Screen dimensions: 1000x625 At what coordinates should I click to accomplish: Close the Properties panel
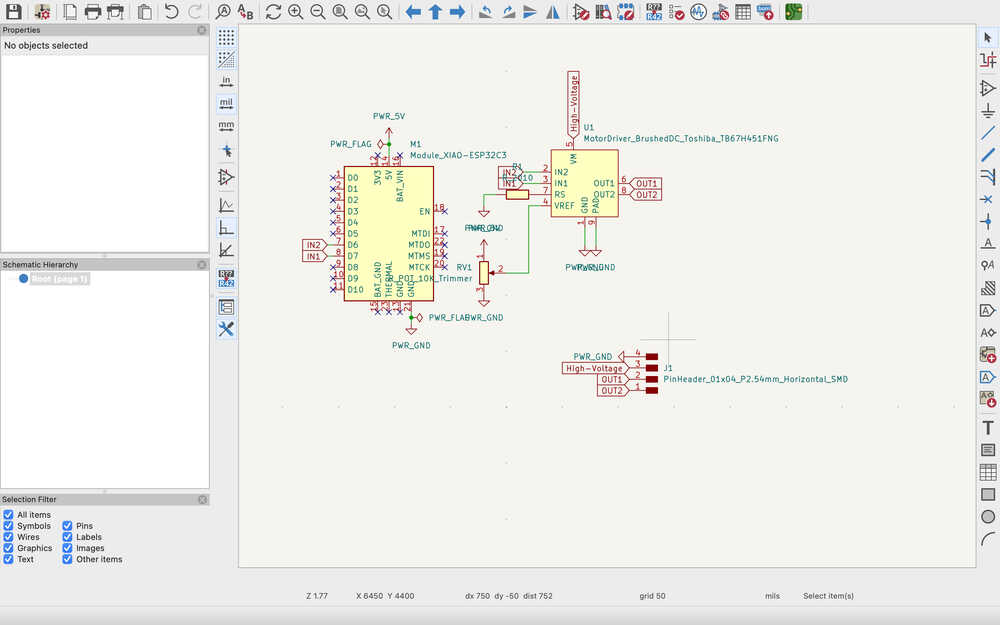pyautogui.click(x=202, y=30)
